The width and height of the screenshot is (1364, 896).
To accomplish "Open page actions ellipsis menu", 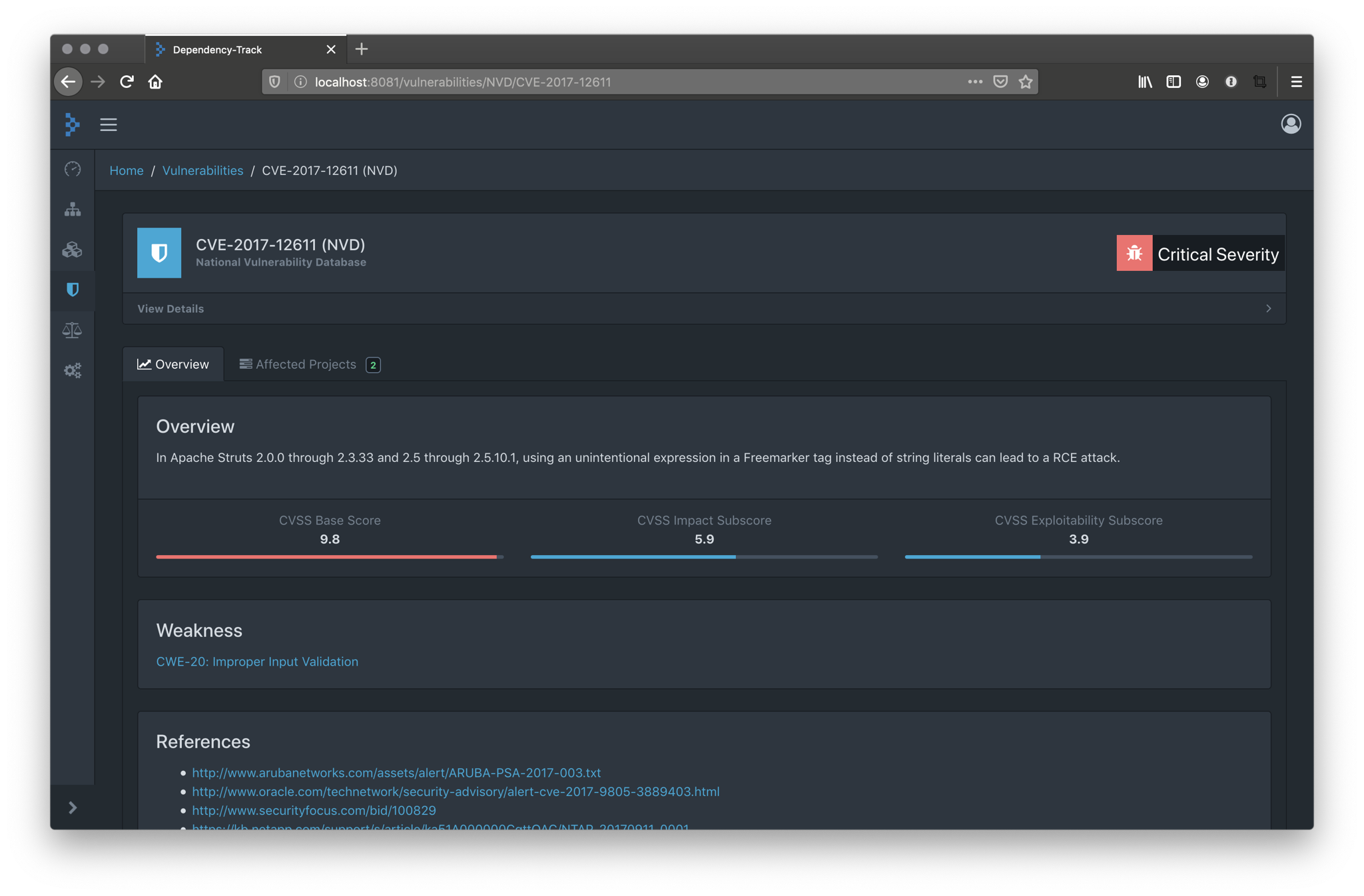I will 975,82.
